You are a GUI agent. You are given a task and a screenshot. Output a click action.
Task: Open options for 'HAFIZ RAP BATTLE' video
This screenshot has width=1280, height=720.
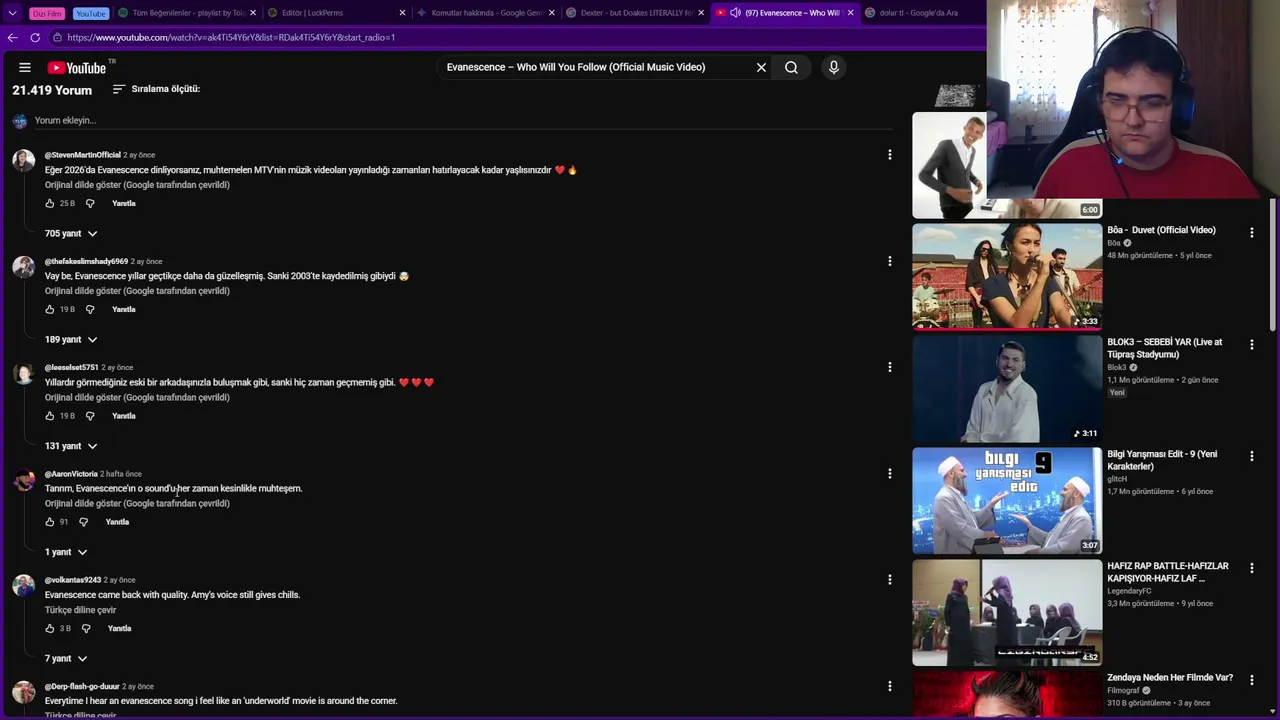click(1251, 568)
